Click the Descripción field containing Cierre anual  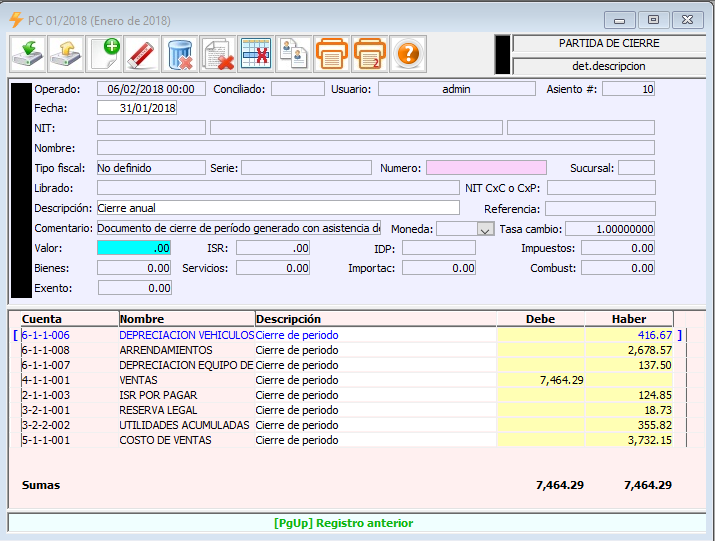tap(277, 208)
